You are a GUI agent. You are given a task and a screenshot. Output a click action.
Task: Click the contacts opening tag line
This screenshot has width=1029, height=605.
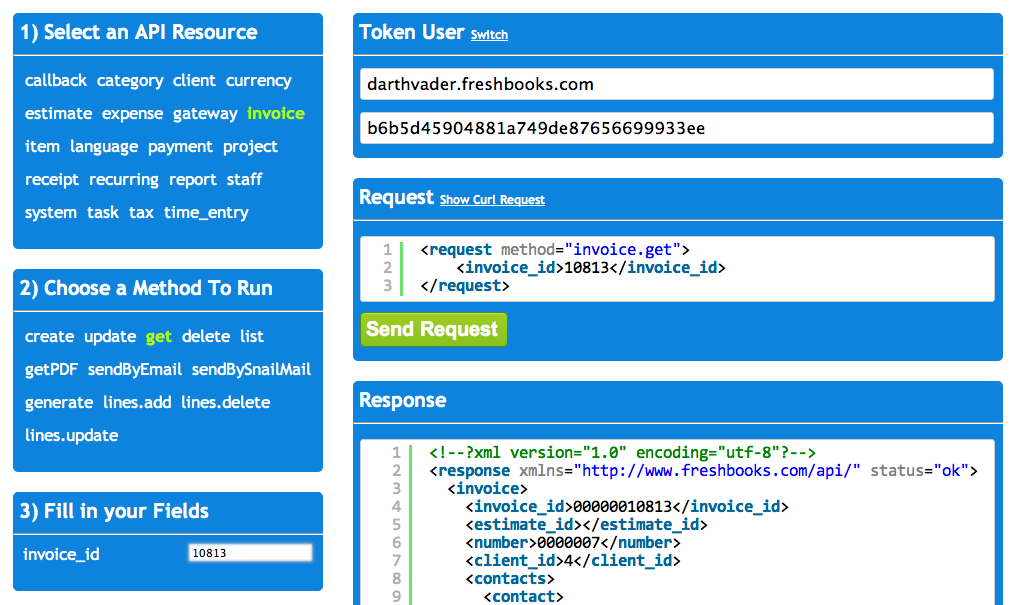click(510, 579)
